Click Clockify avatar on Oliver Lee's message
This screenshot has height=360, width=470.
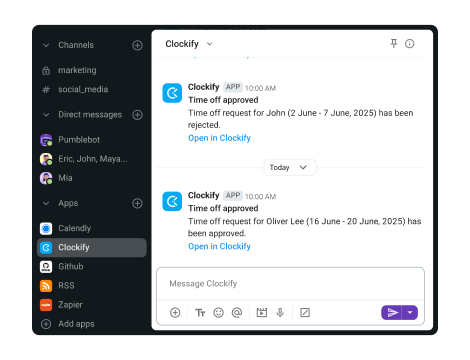click(x=172, y=201)
